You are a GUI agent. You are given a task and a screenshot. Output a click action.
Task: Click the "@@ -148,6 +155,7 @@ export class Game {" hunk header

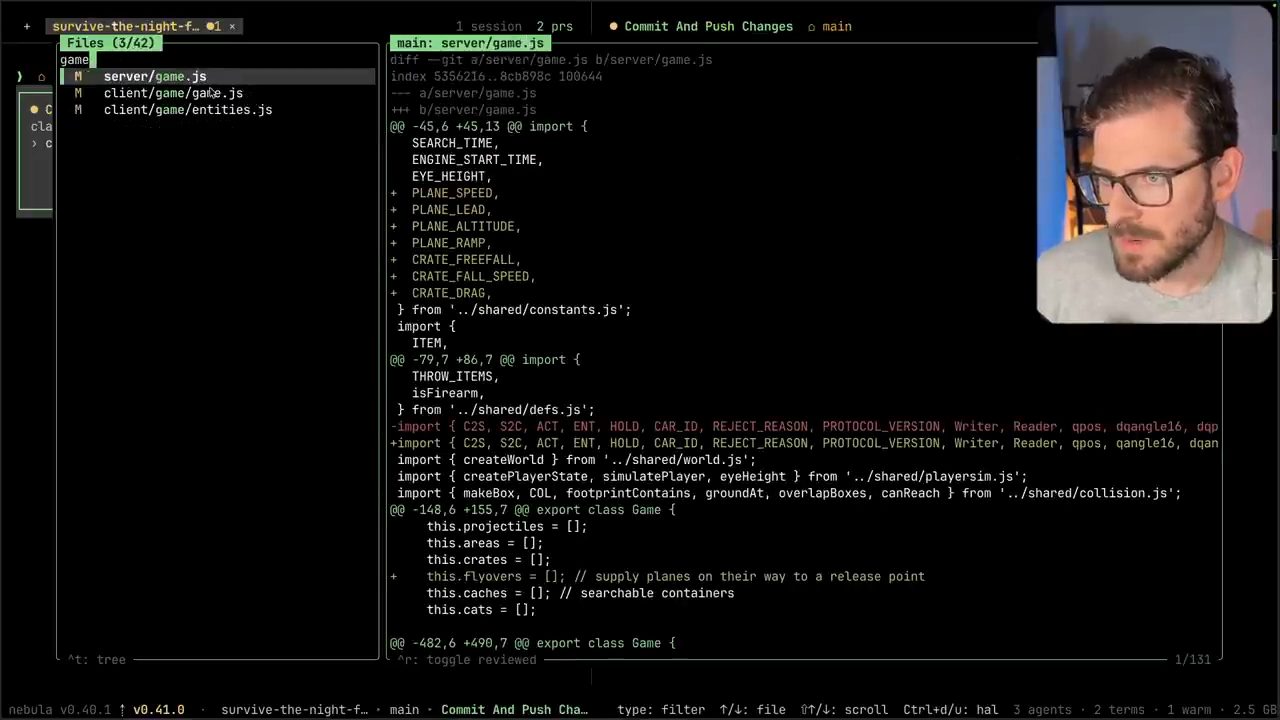pos(533,510)
